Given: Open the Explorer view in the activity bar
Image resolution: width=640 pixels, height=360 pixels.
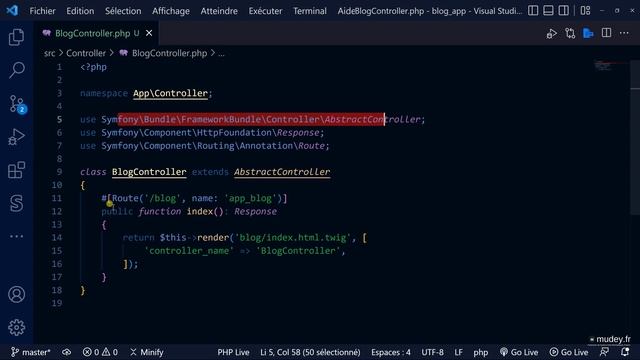Looking at the screenshot, I should pos(16,37).
